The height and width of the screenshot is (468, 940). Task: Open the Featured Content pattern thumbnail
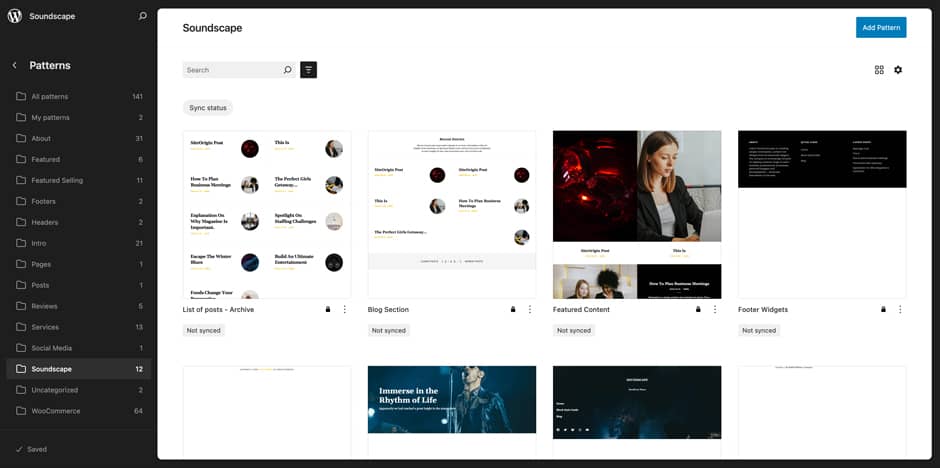tap(637, 214)
